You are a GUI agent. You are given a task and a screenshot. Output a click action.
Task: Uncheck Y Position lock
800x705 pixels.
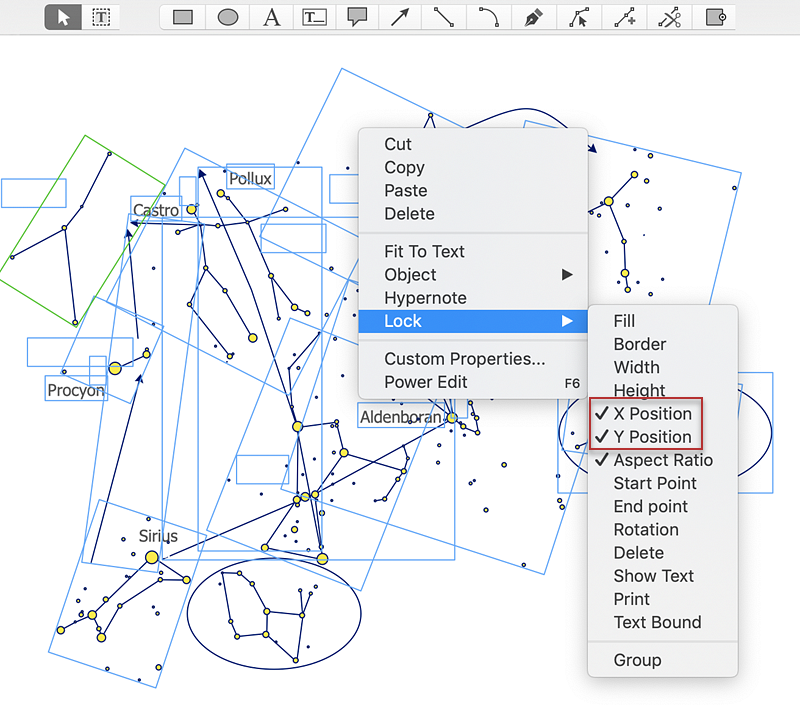click(x=652, y=437)
